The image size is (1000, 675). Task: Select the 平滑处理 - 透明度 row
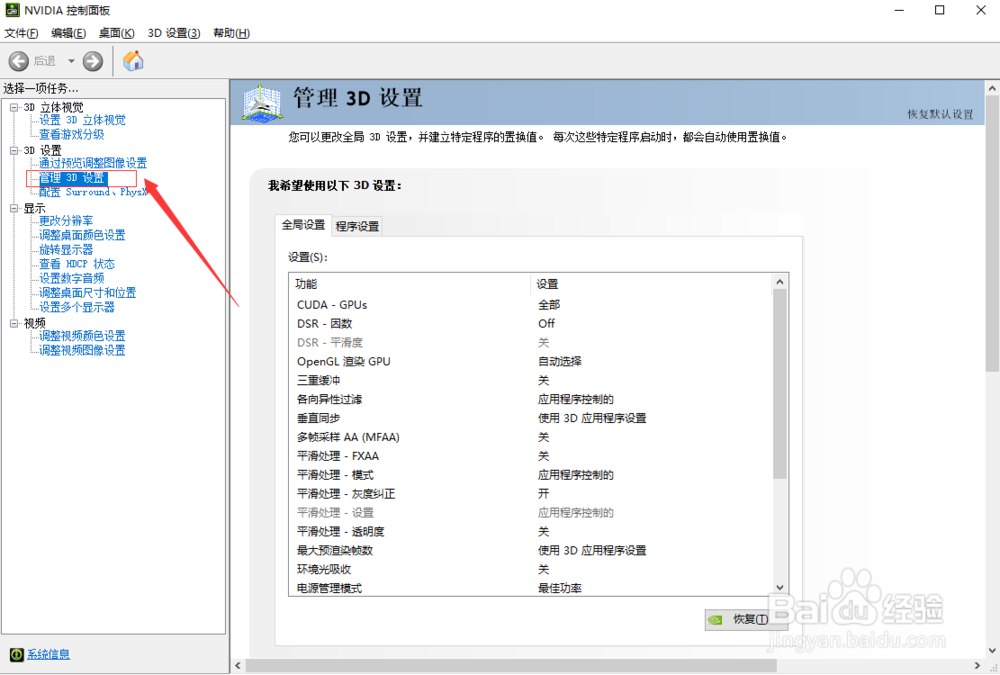pyautogui.click(x=531, y=531)
